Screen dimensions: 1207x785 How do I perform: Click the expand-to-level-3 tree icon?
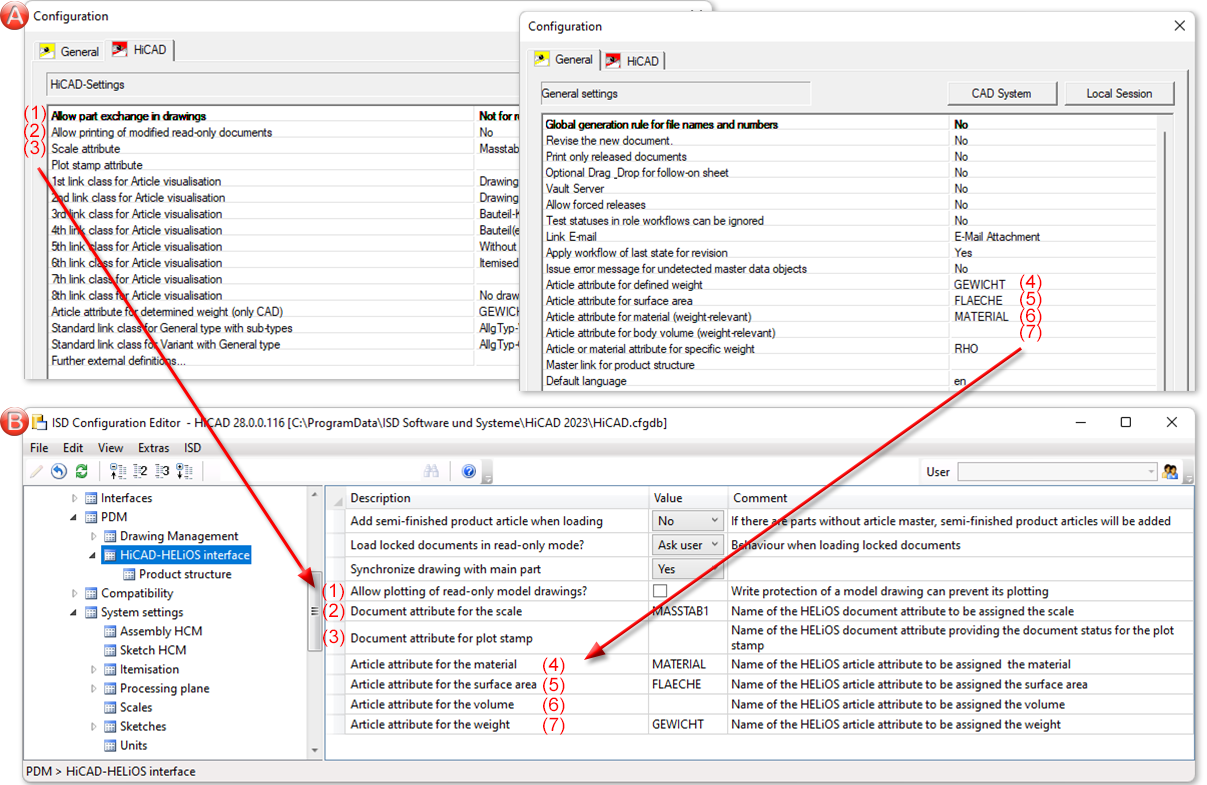[161, 471]
